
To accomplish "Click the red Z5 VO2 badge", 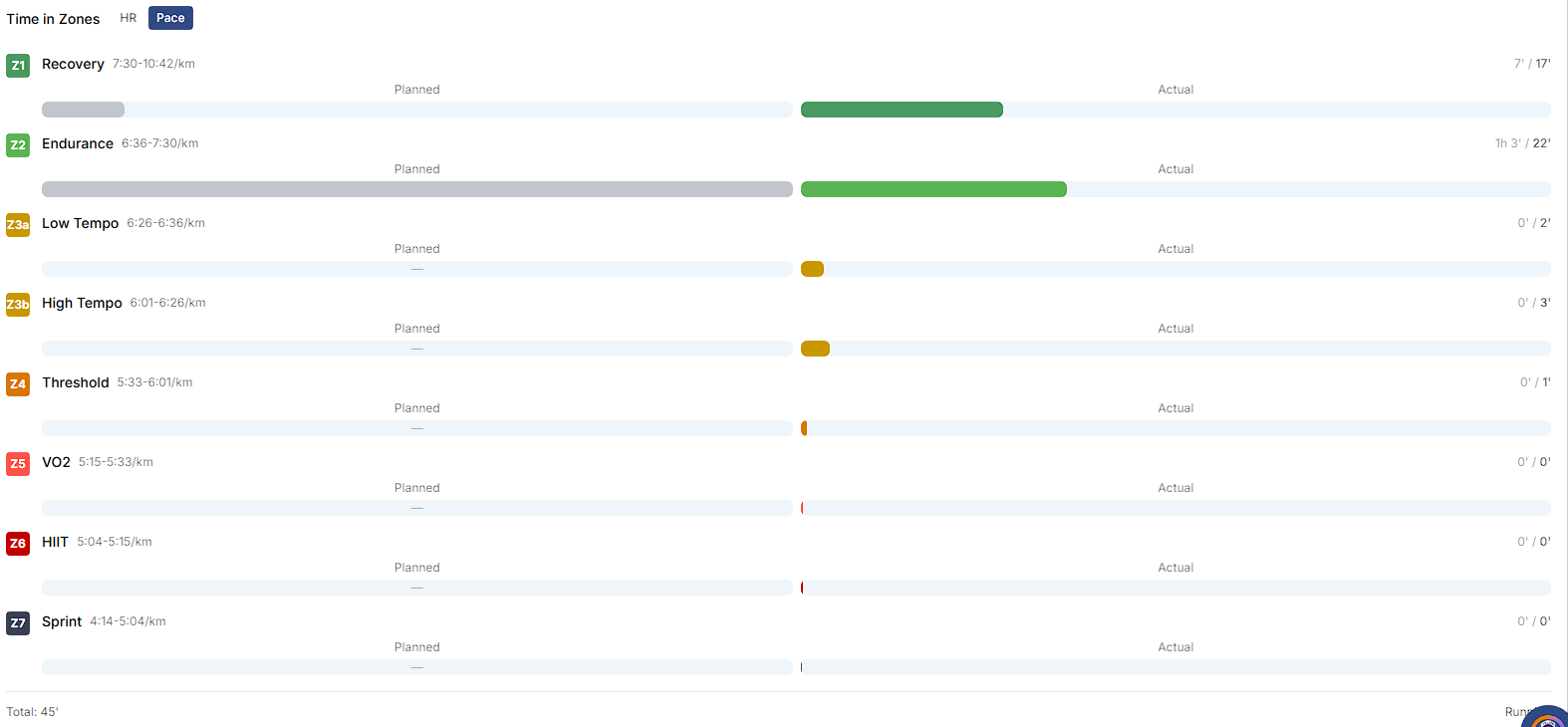I will tap(18, 464).
